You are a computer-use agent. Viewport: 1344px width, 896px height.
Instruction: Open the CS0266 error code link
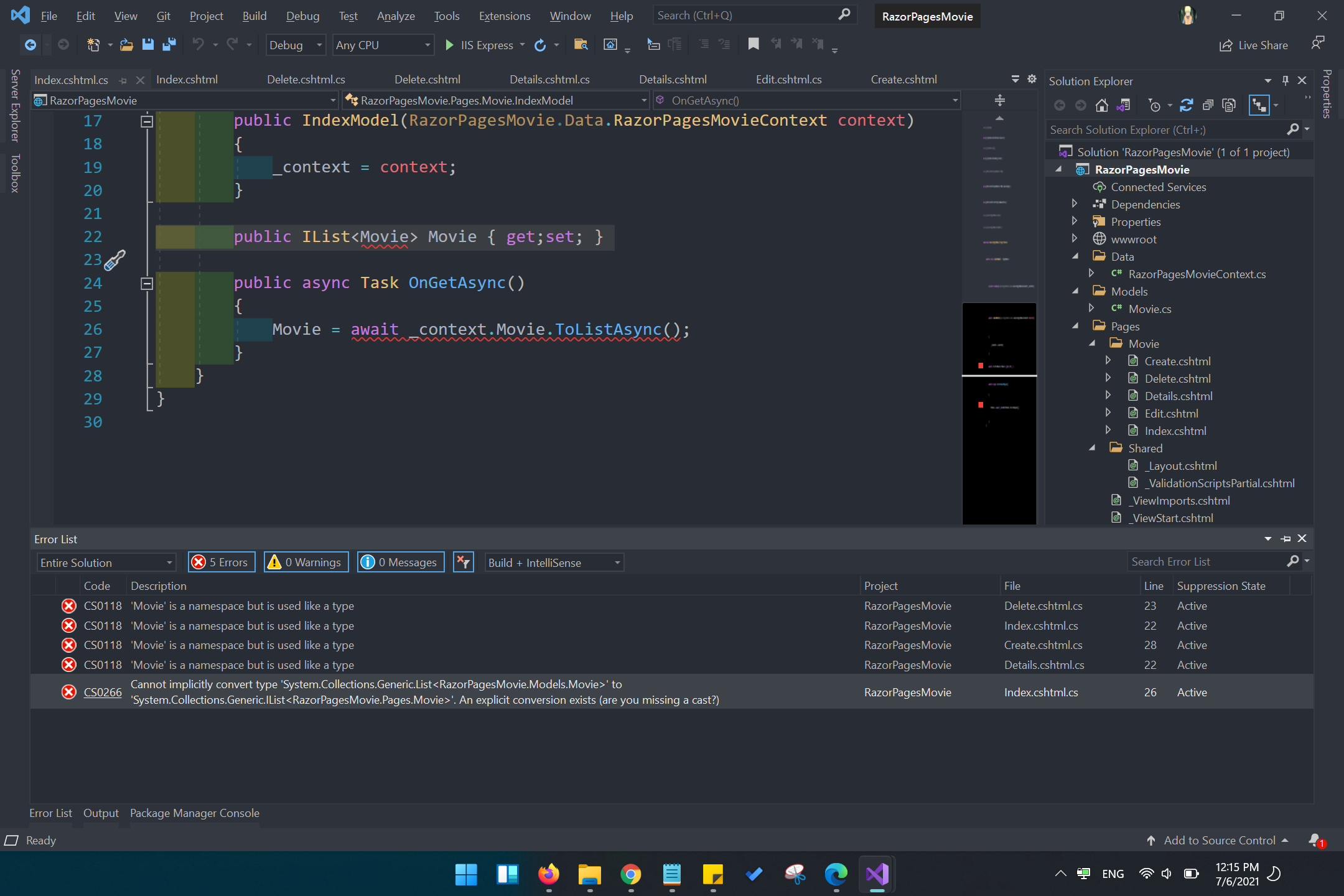[x=103, y=692]
